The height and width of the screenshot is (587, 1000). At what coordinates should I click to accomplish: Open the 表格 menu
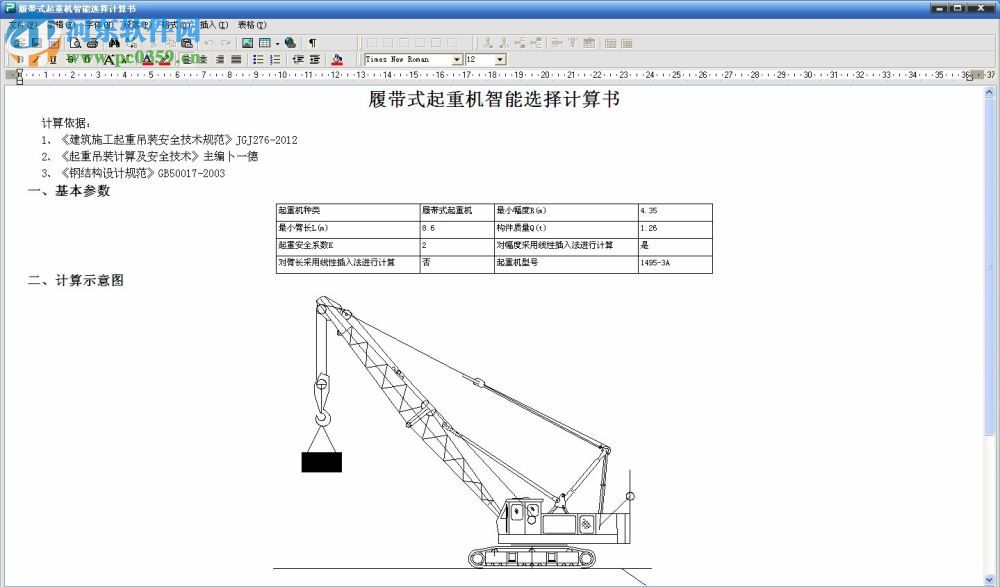pos(250,24)
